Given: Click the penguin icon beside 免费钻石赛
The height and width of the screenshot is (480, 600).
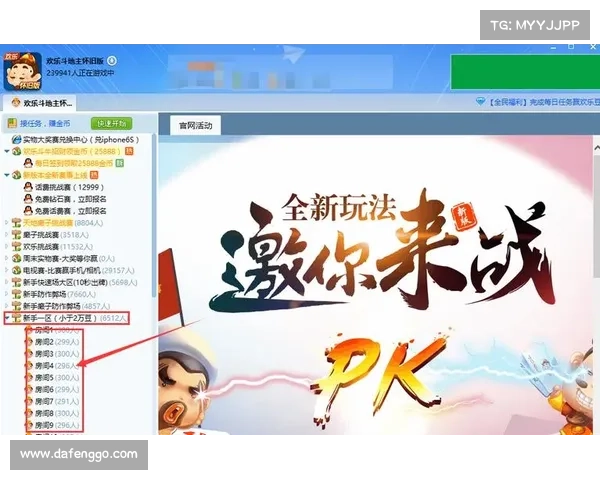Looking at the screenshot, I should click(27, 198).
